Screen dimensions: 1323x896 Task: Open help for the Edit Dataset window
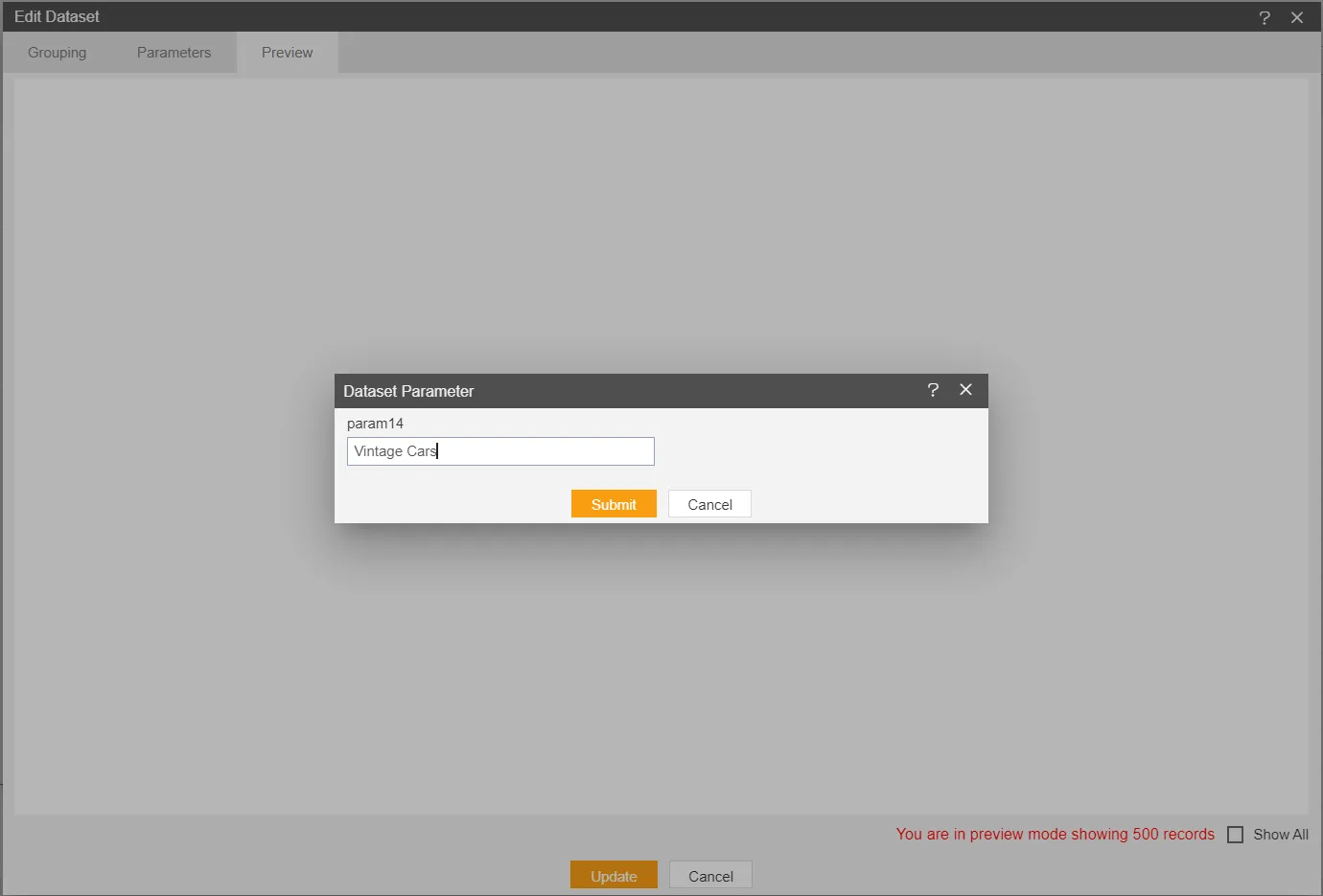(1265, 17)
